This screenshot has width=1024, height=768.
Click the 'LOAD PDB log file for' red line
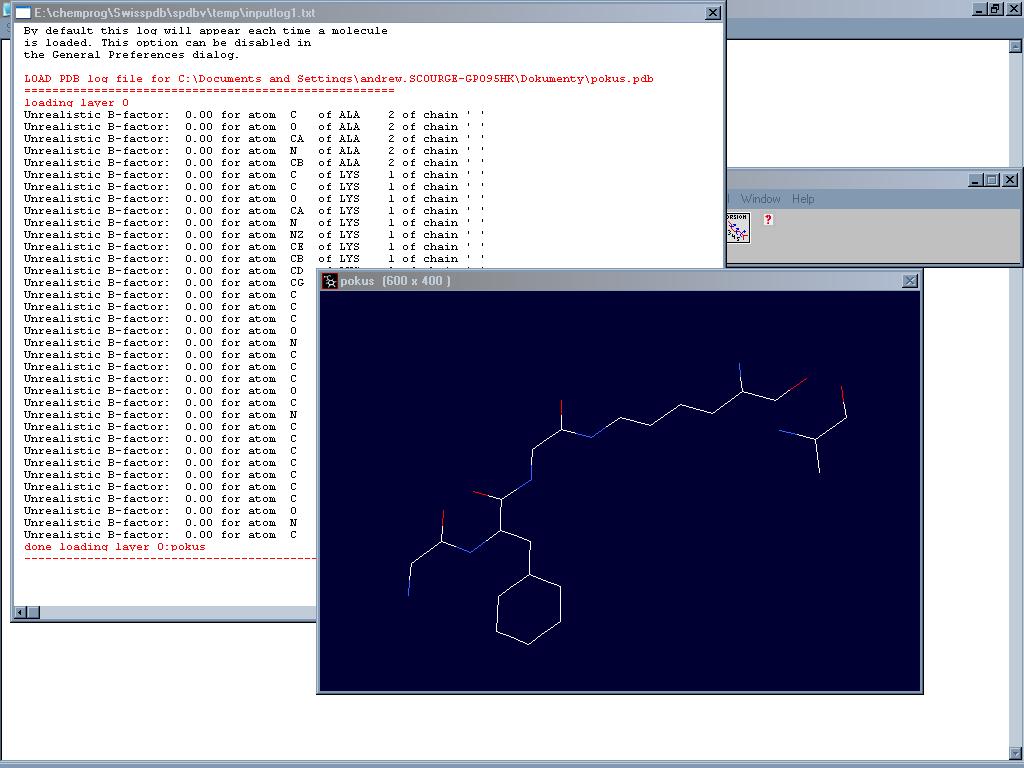[338, 79]
